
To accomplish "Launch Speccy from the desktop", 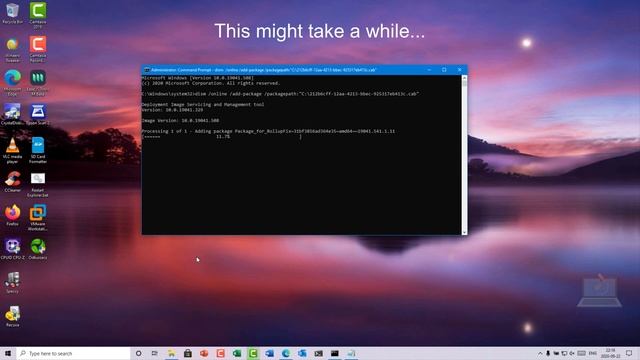I will (12, 282).
